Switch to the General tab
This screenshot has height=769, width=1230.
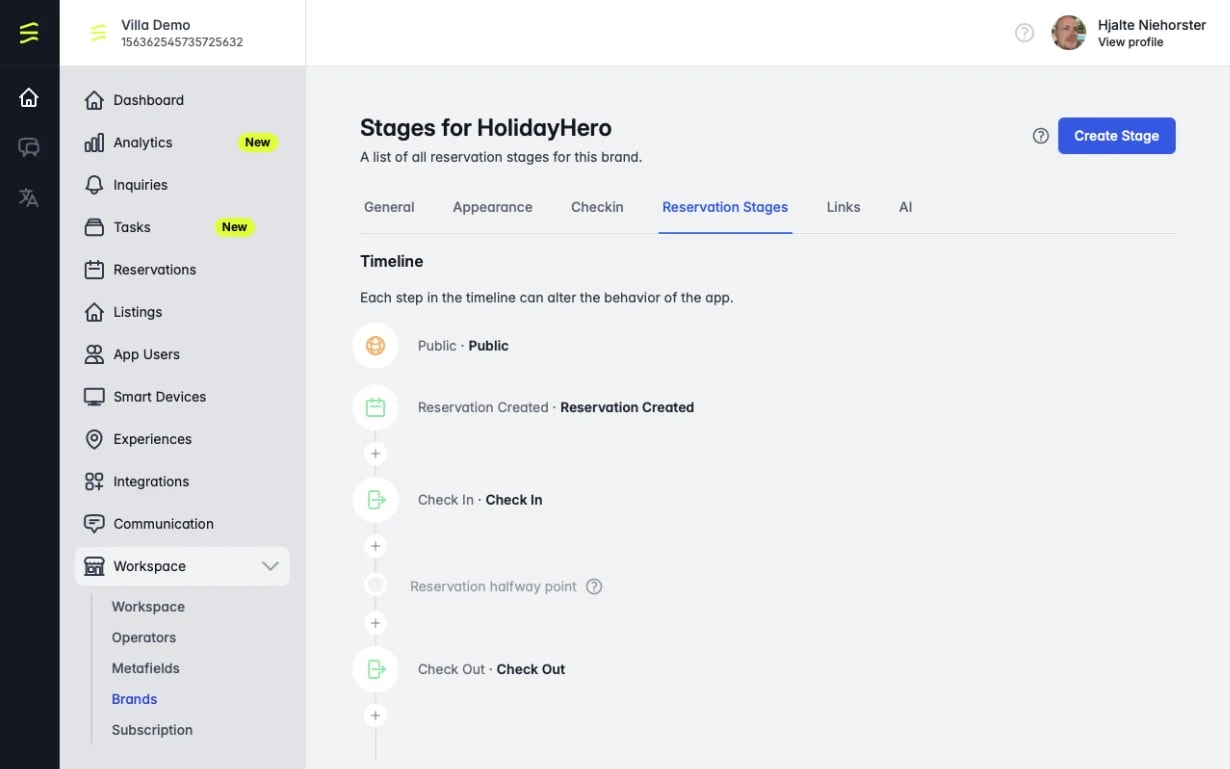tap(389, 207)
